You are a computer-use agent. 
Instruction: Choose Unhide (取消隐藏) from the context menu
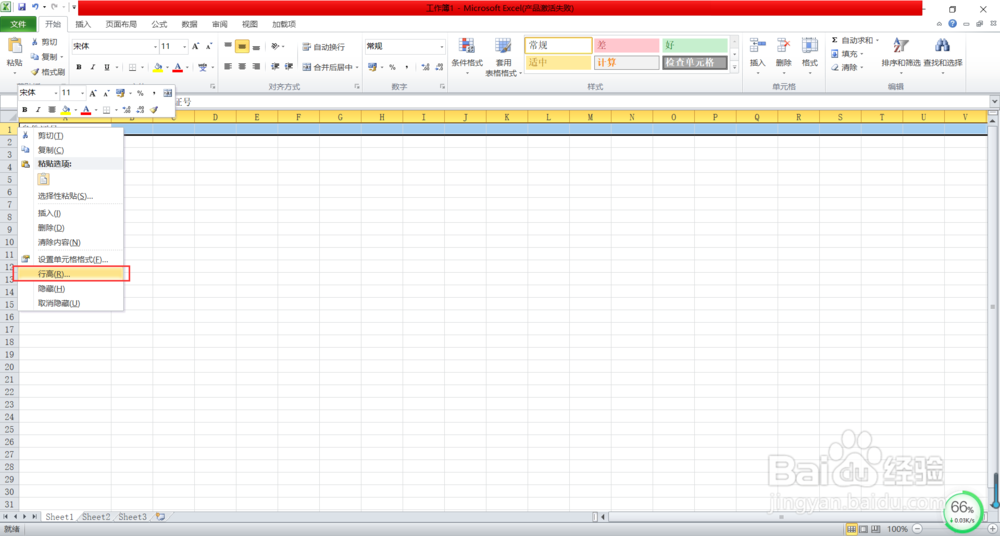(x=71, y=303)
